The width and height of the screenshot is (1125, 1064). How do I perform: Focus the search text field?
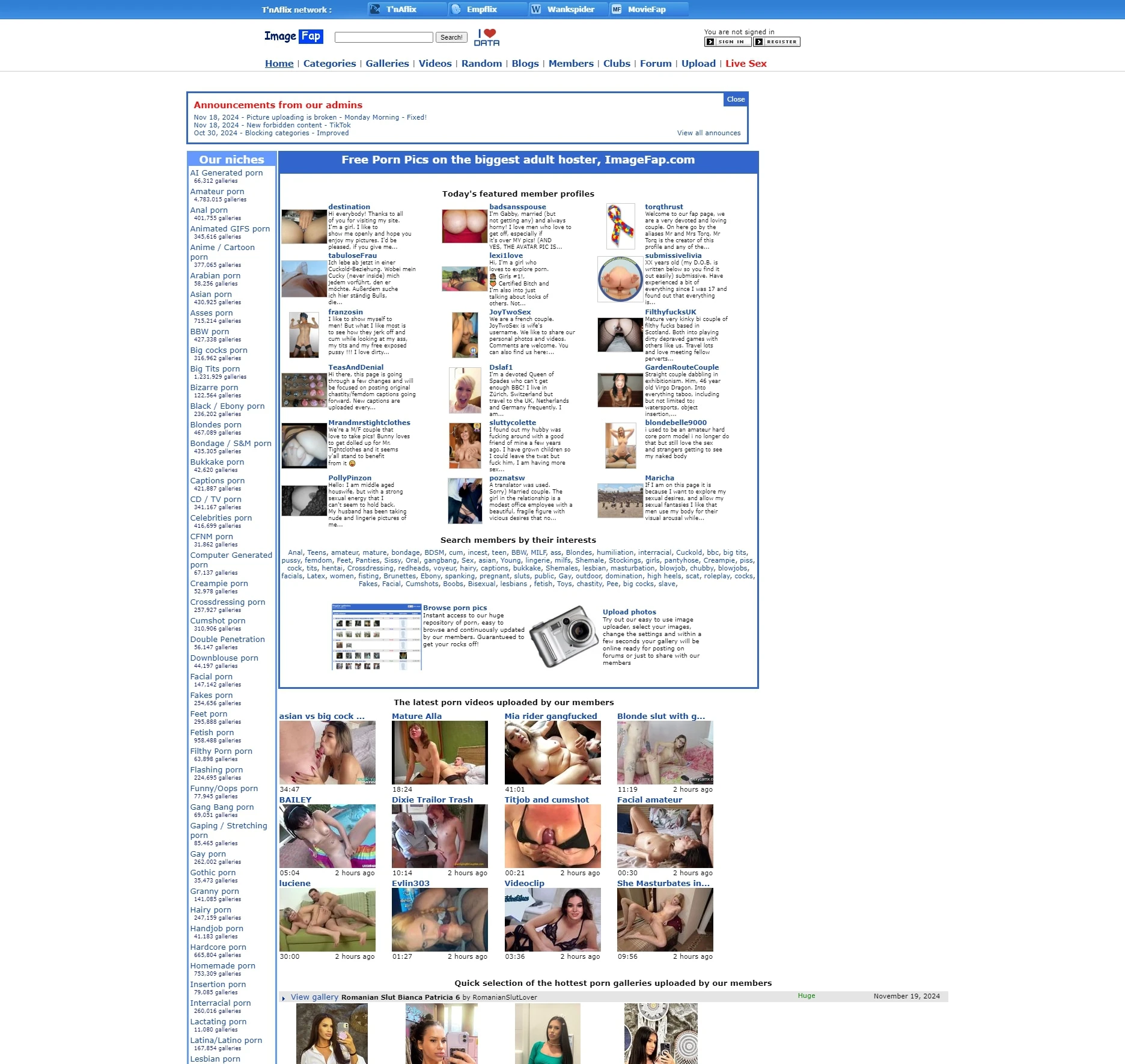point(383,37)
